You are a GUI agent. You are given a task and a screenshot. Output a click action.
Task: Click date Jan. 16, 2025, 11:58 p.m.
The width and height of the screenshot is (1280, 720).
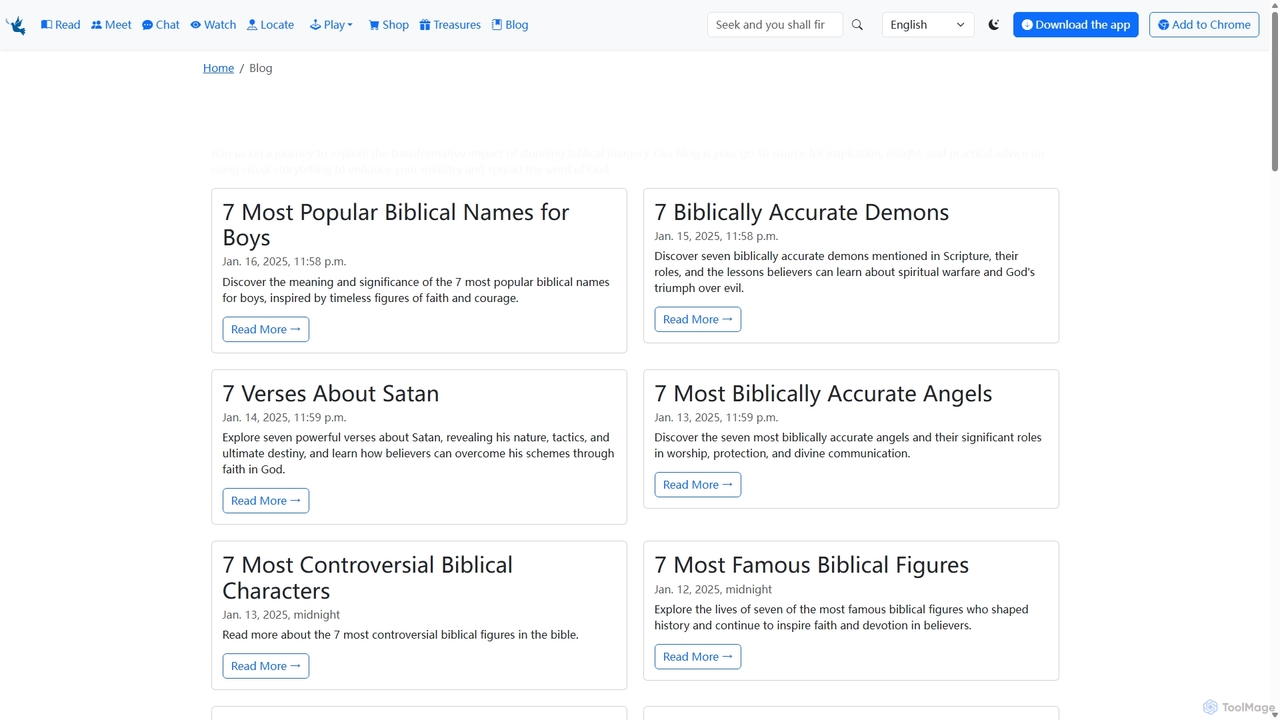[284, 261]
